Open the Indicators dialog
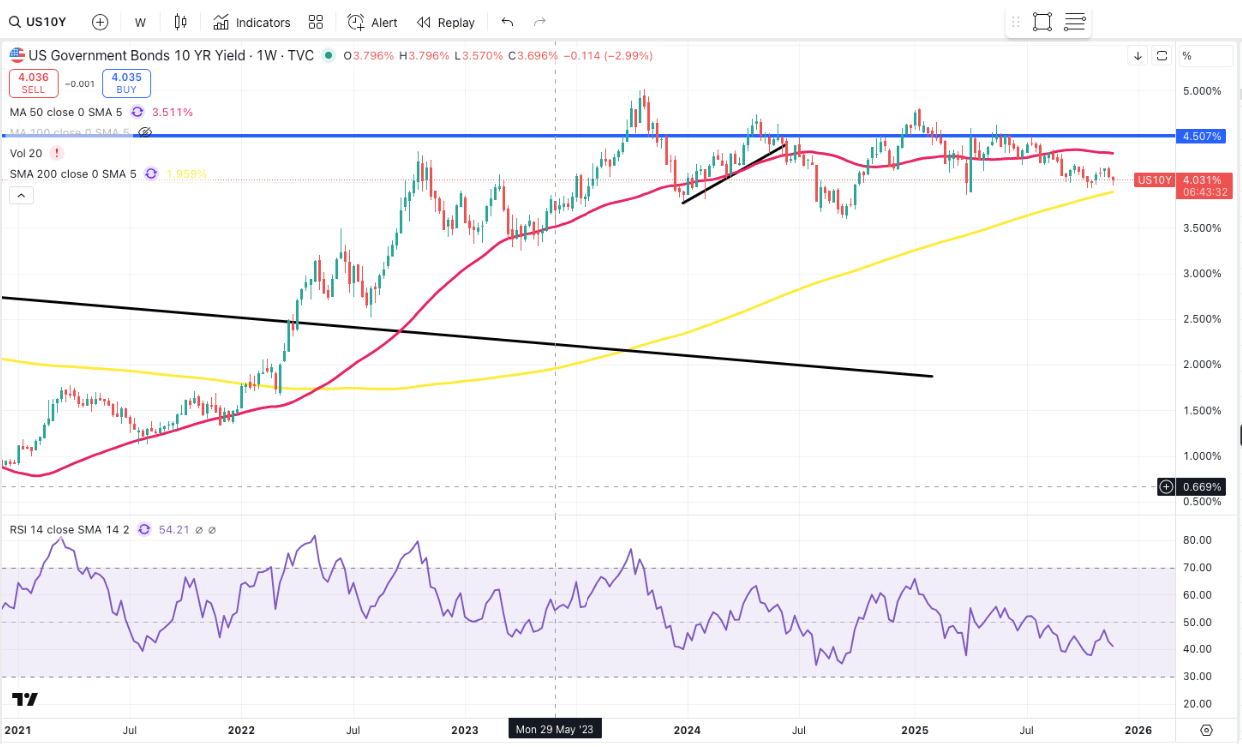Image resolution: width=1242 pixels, height=747 pixels. 252,22
